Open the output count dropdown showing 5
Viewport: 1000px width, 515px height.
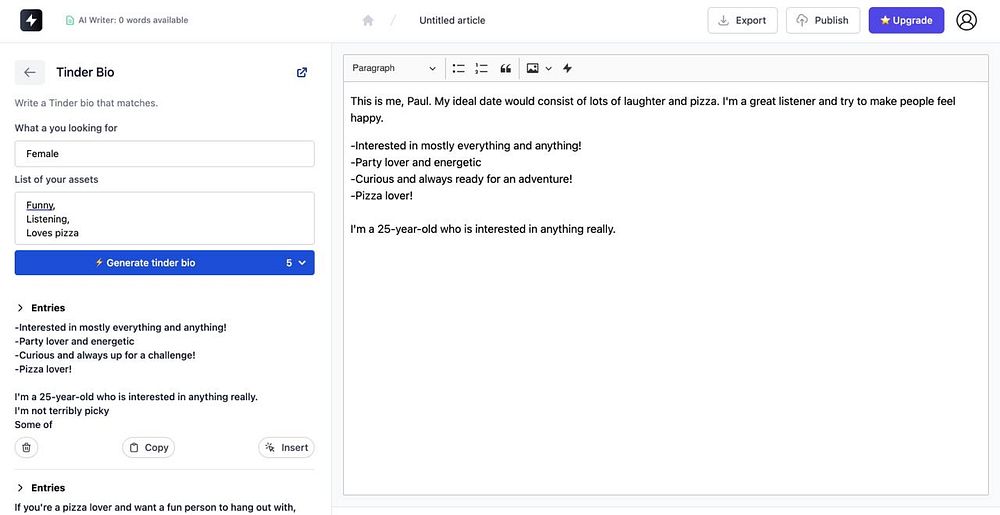point(297,263)
